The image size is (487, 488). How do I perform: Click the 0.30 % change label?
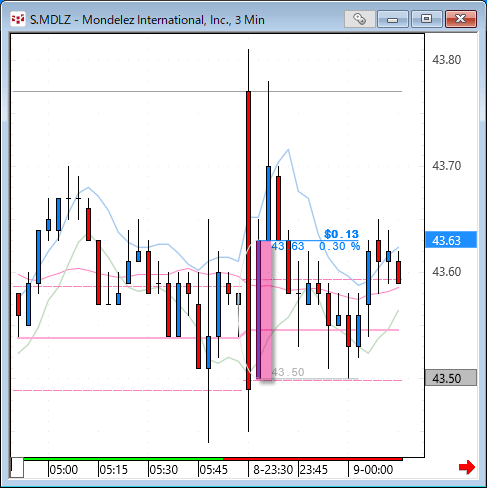pos(340,246)
